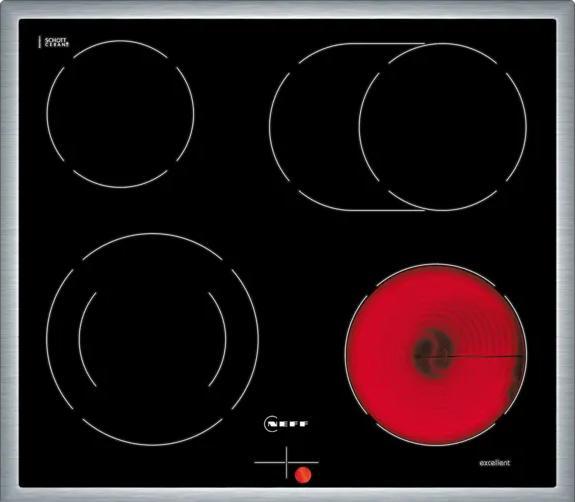Click the Schott Ceran logo
Image resolution: width=575 pixels, height=502 pixels.
click(54, 42)
